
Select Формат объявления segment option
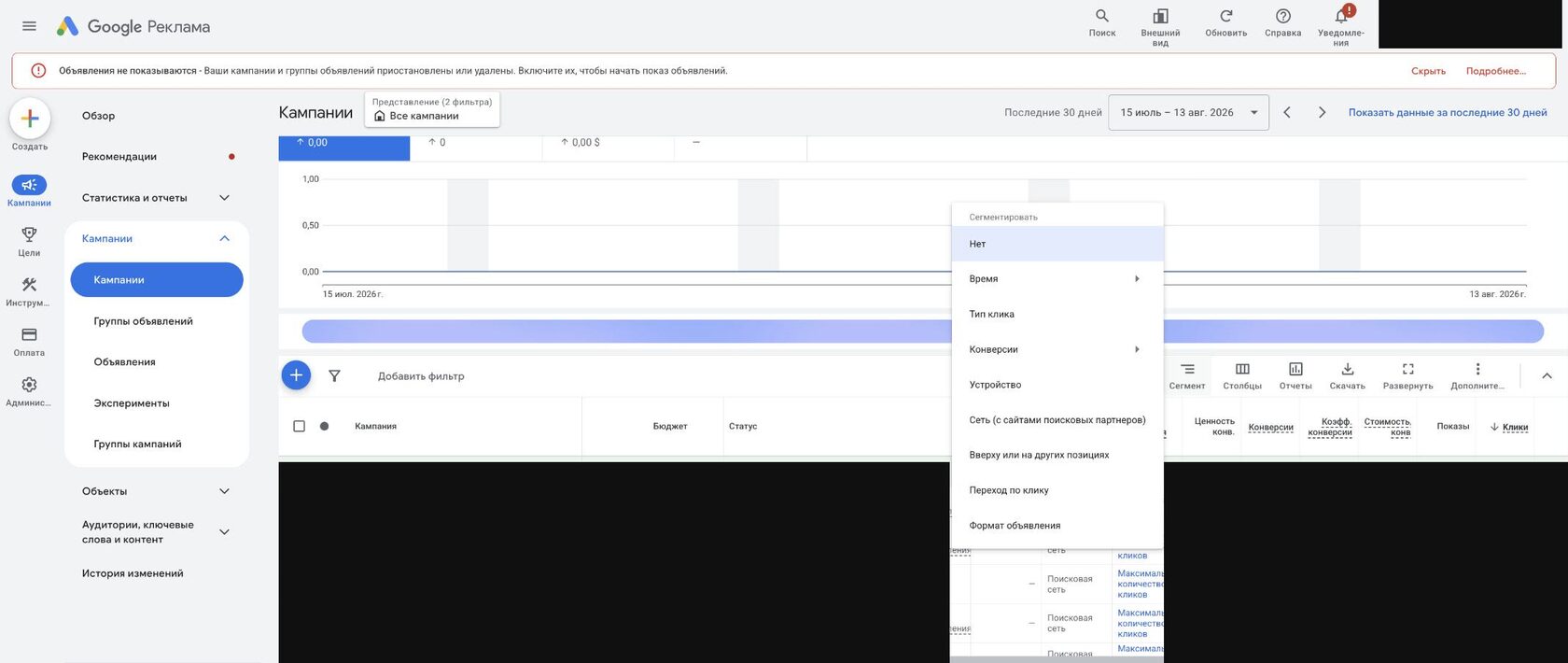click(1057, 525)
